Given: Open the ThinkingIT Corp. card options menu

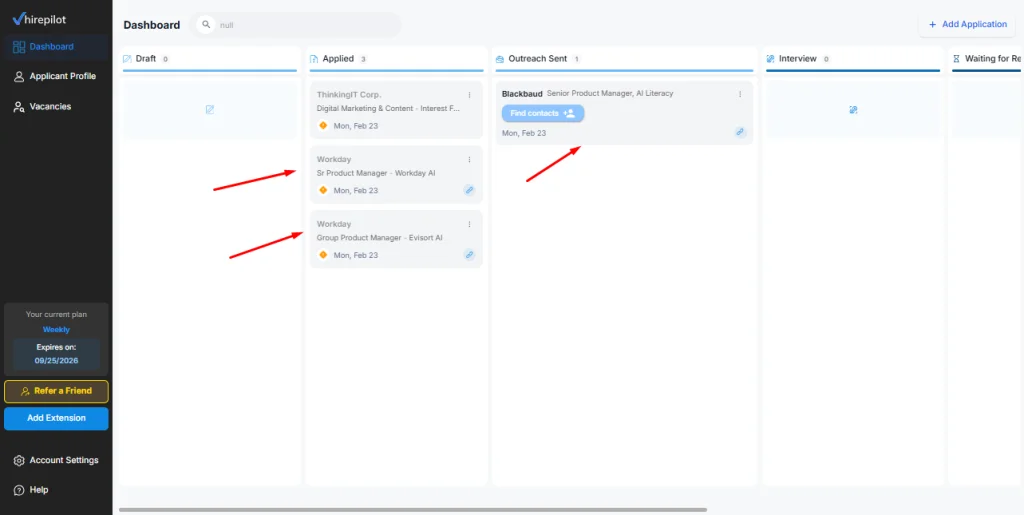Looking at the screenshot, I should click(469, 95).
